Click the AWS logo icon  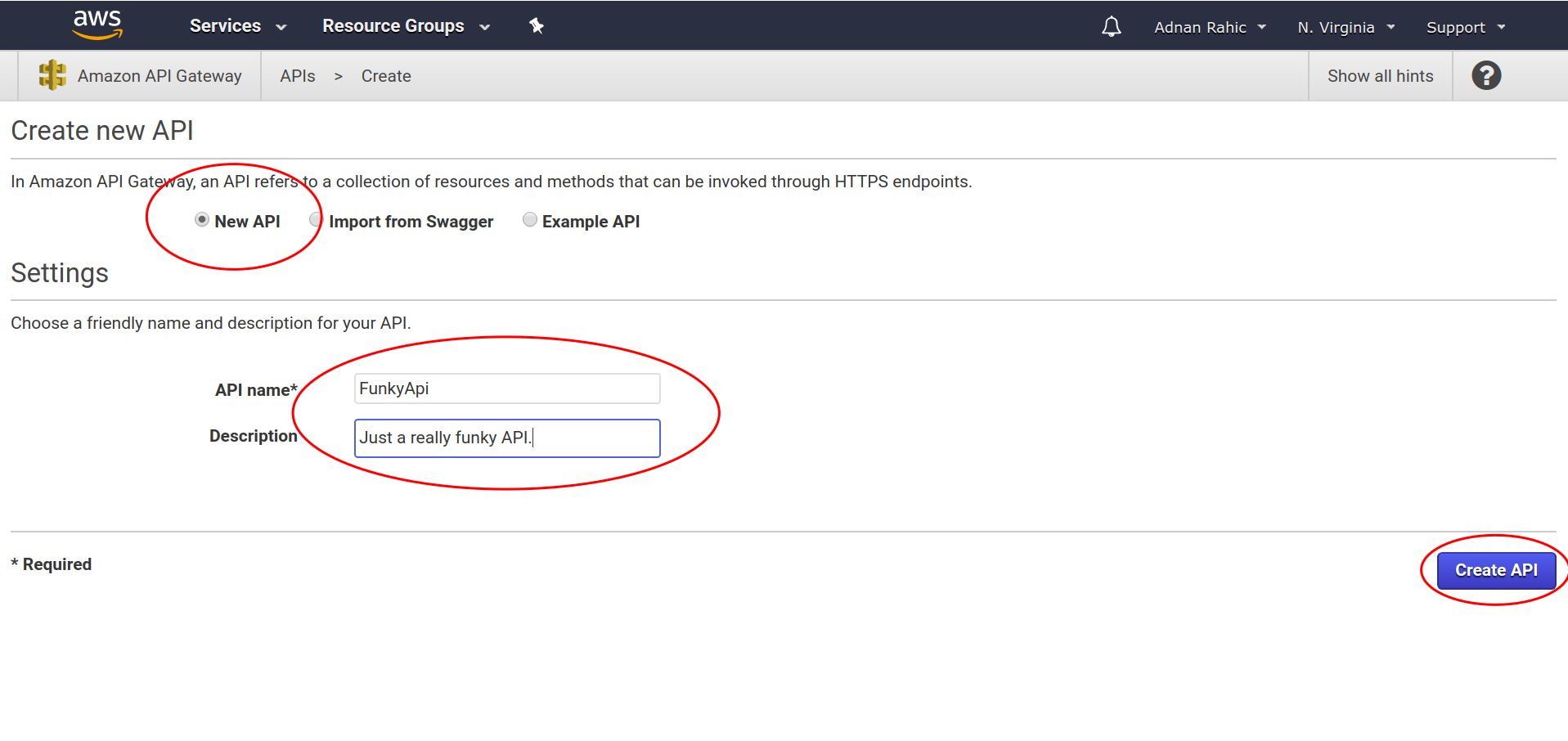tap(97, 25)
